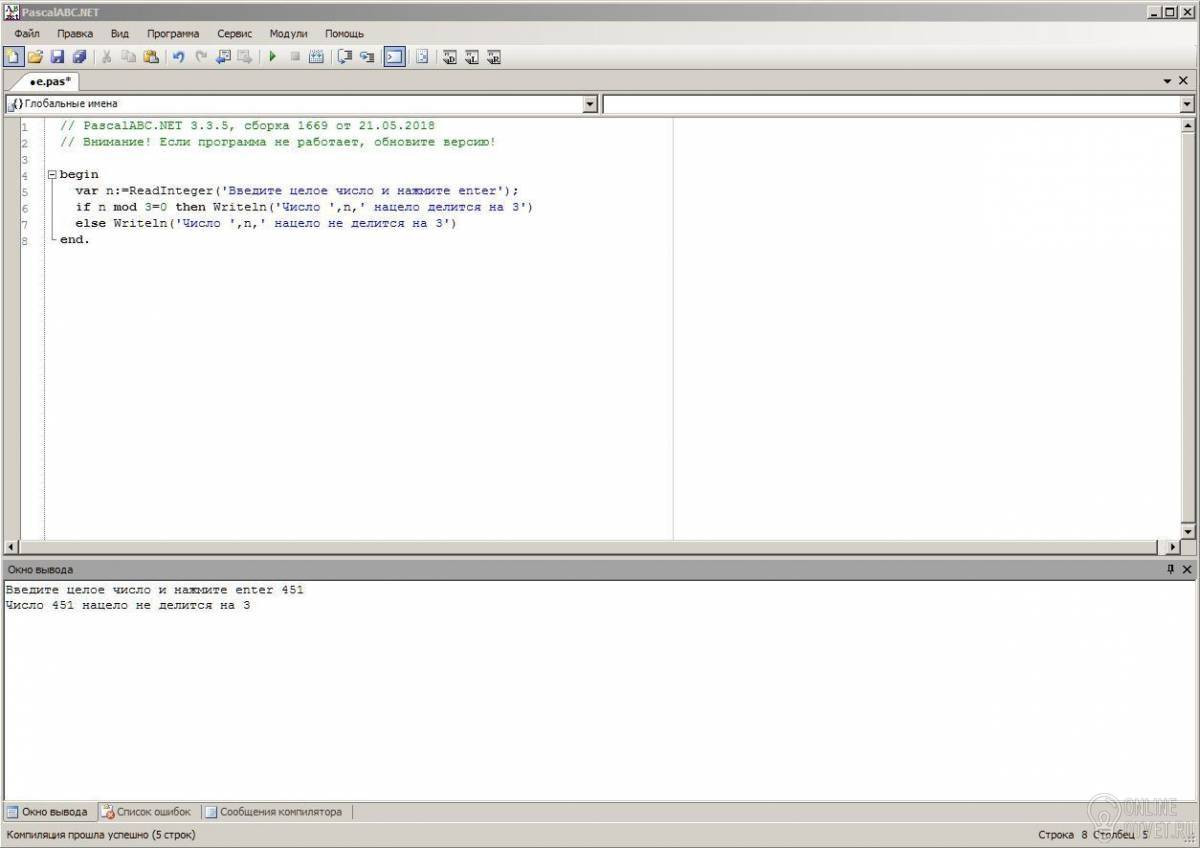Open the Вид menu
Viewport: 1200px width, 848px height.
point(120,33)
